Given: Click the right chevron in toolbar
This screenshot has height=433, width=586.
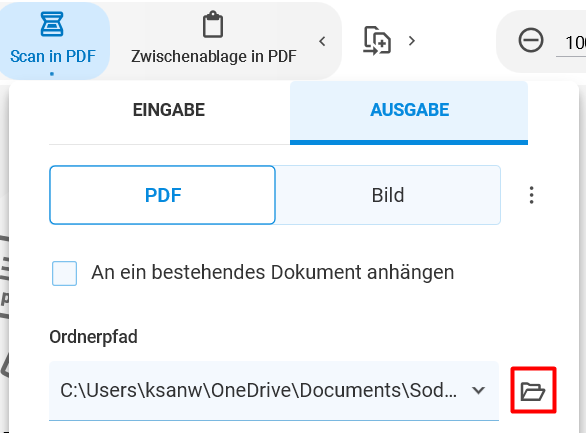Looking at the screenshot, I should [x=412, y=40].
